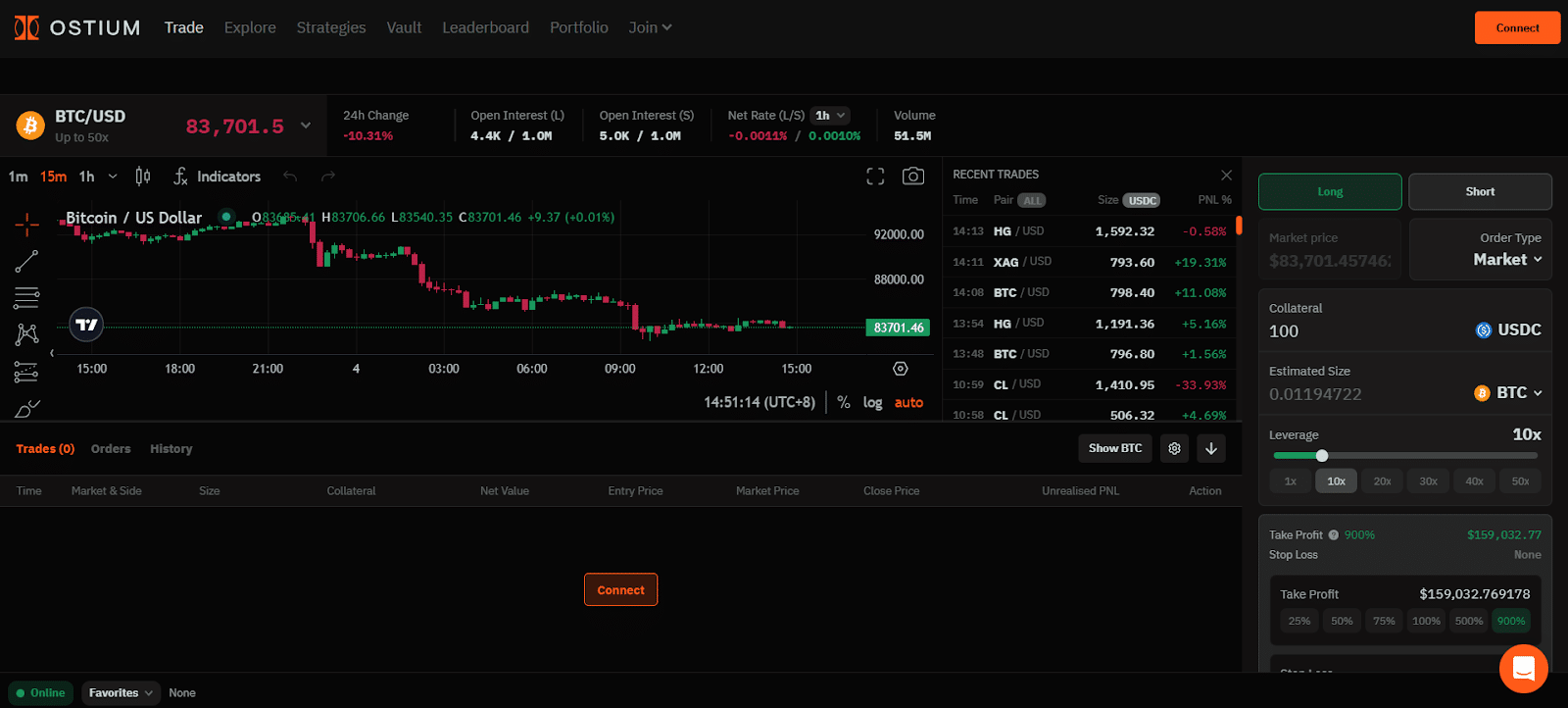This screenshot has width=1568, height=708.
Task: Select the Long position side
Action: [1330, 192]
